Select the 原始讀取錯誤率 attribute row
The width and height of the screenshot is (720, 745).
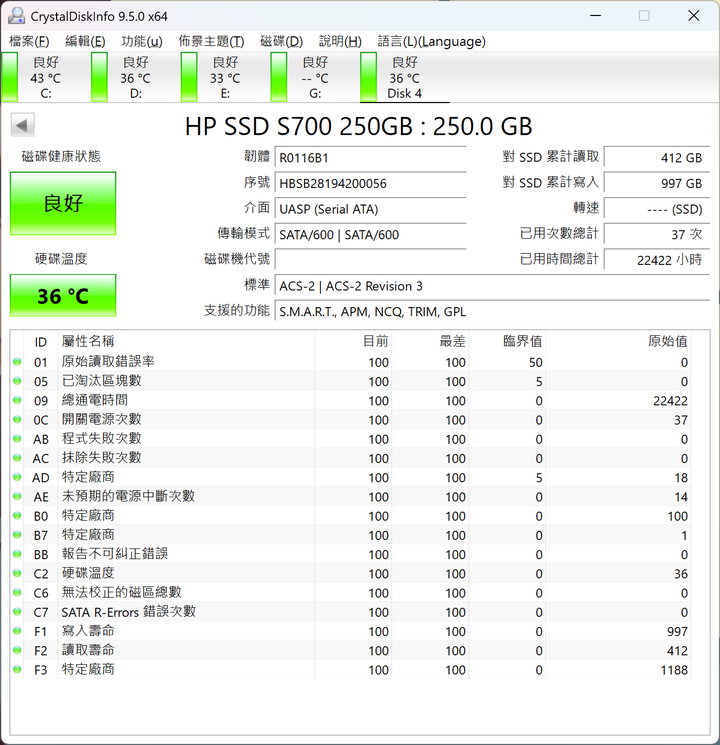point(351,362)
